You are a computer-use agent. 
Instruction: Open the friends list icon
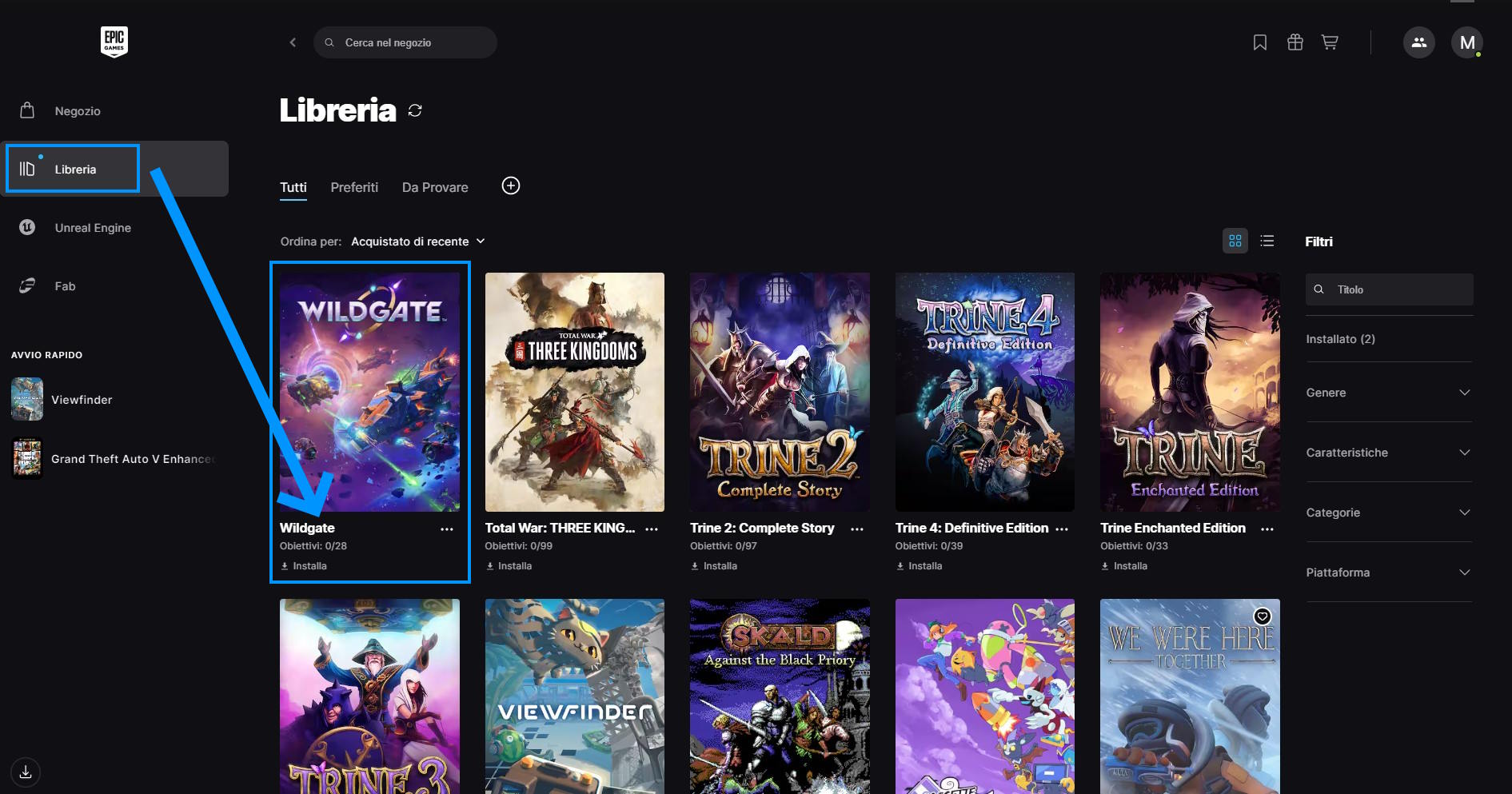pyautogui.click(x=1418, y=42)
